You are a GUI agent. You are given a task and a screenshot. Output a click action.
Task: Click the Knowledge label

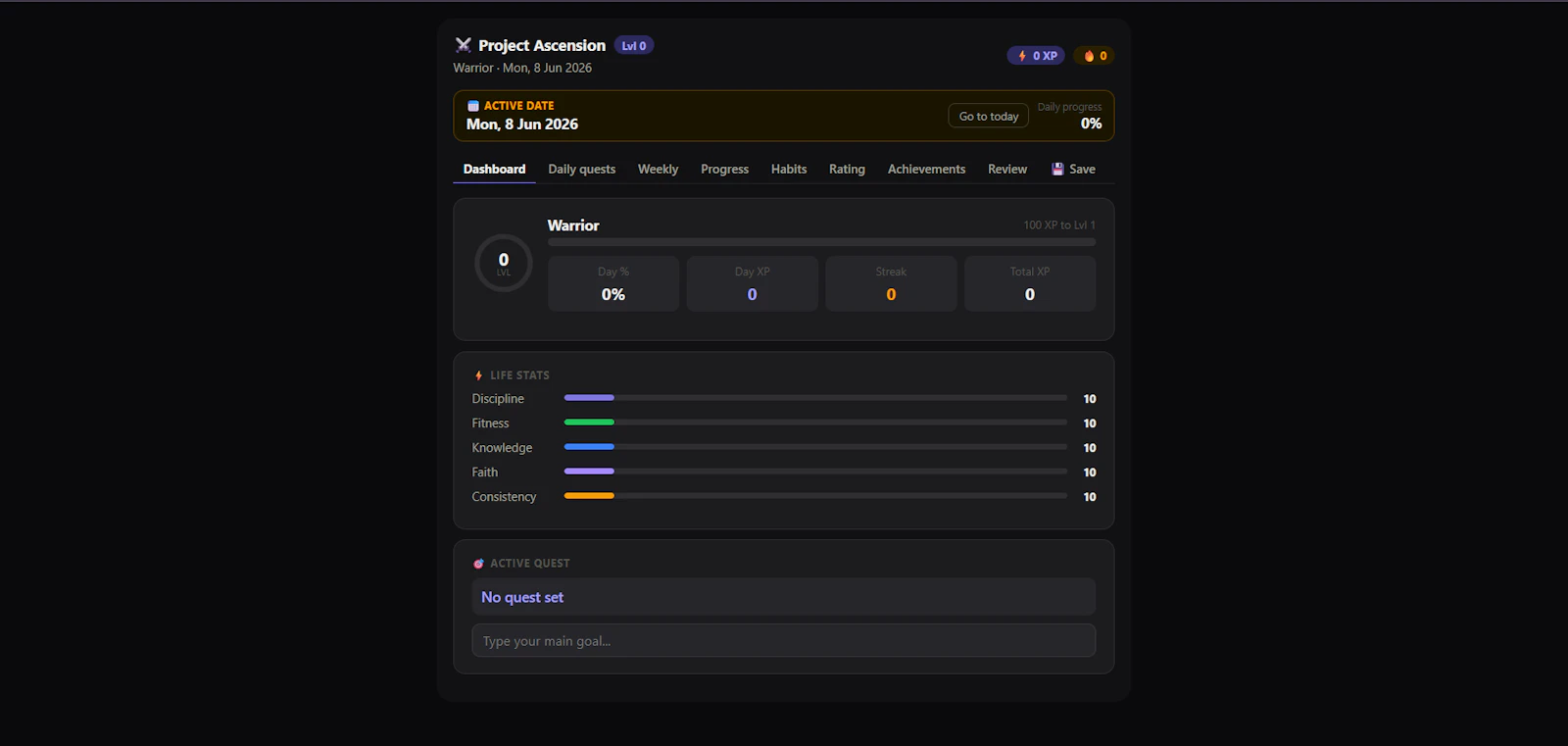(x=502, y=448)
